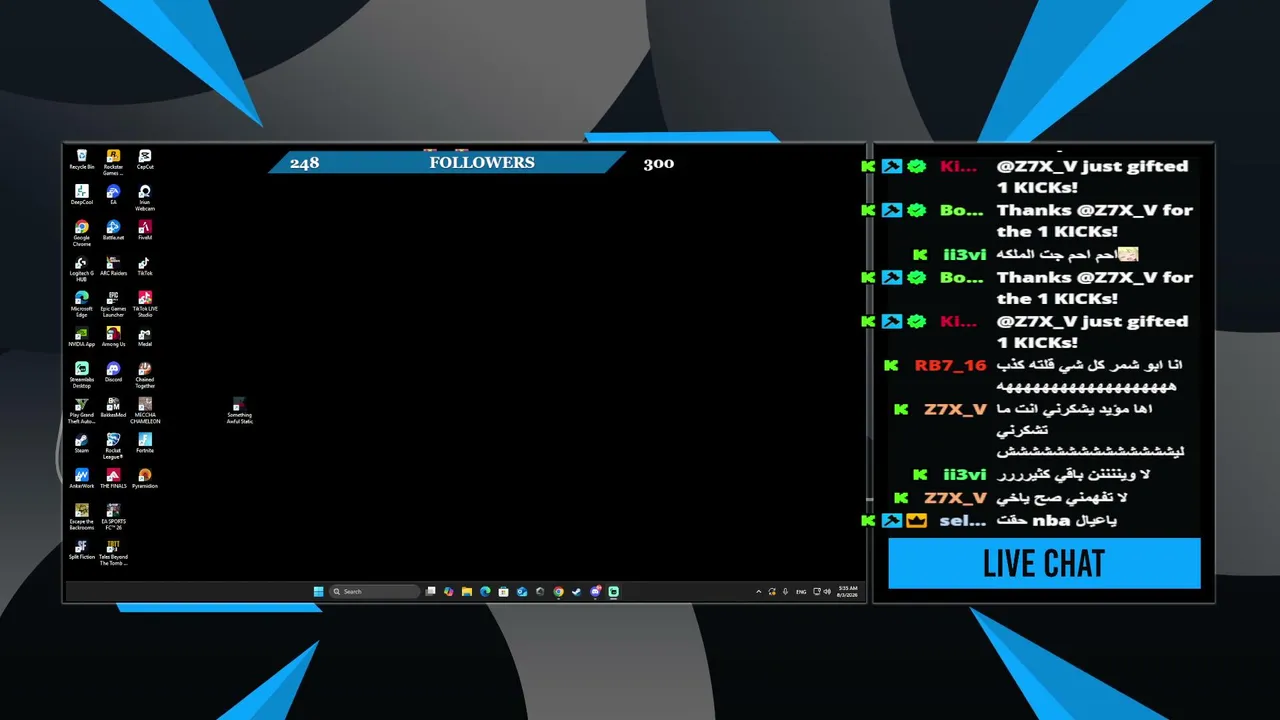Open the ENG language switcher
1280x720 pixels.
801,592
